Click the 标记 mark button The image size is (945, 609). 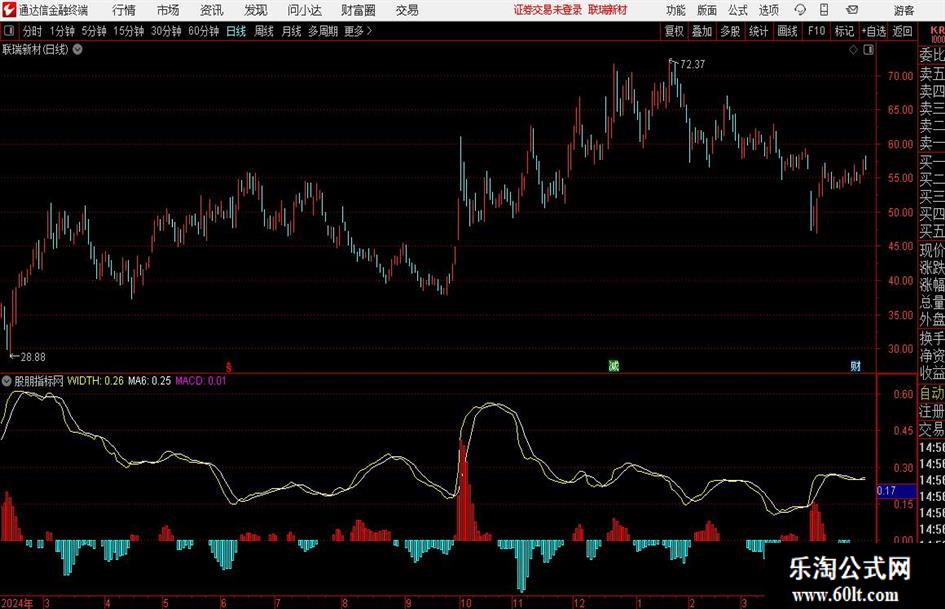(844, 31)
